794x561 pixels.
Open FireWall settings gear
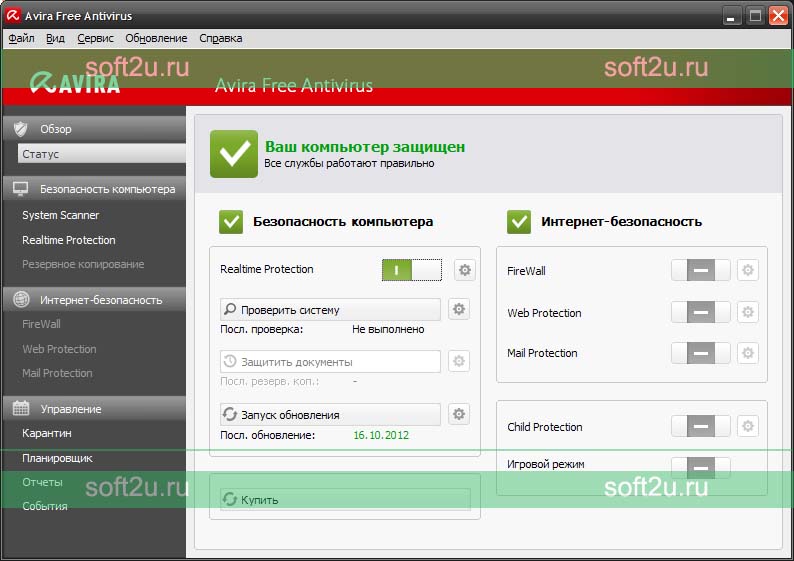747,270
